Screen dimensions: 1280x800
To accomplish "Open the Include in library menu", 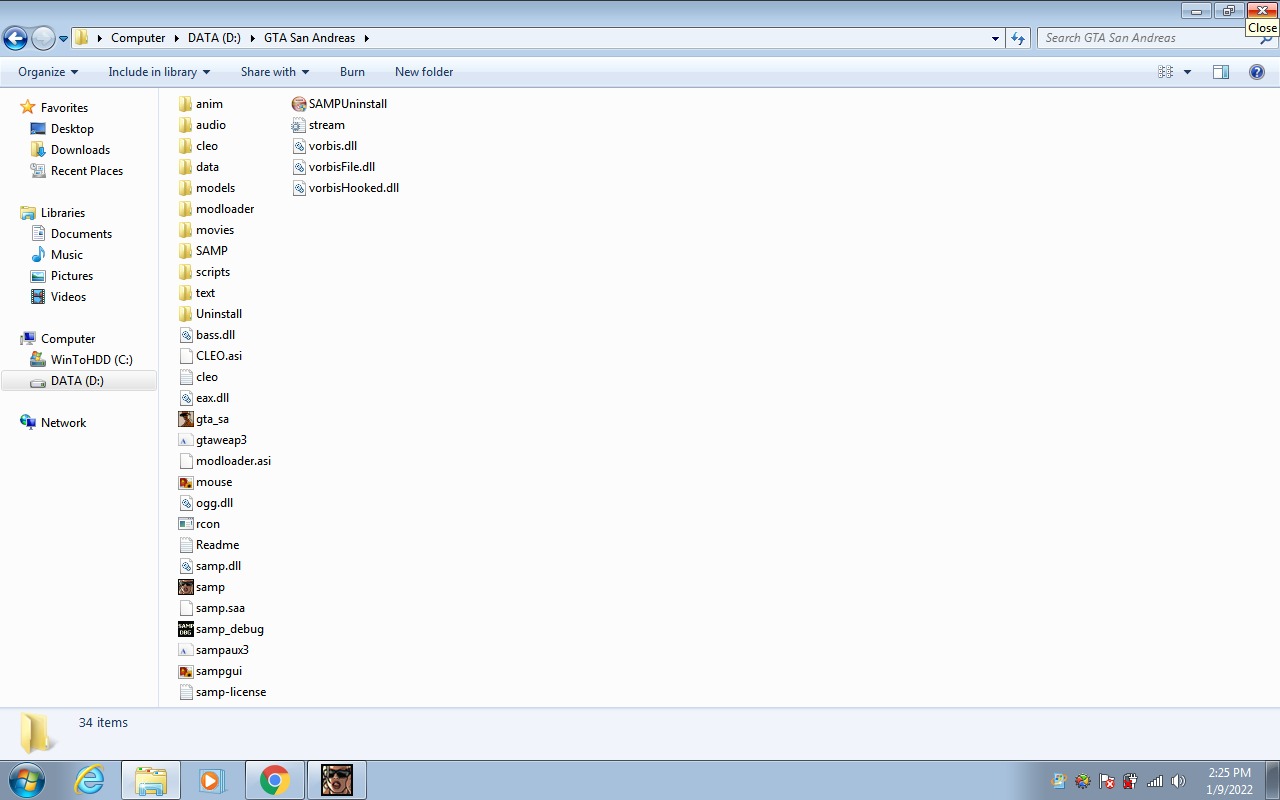I will [159, 72].
